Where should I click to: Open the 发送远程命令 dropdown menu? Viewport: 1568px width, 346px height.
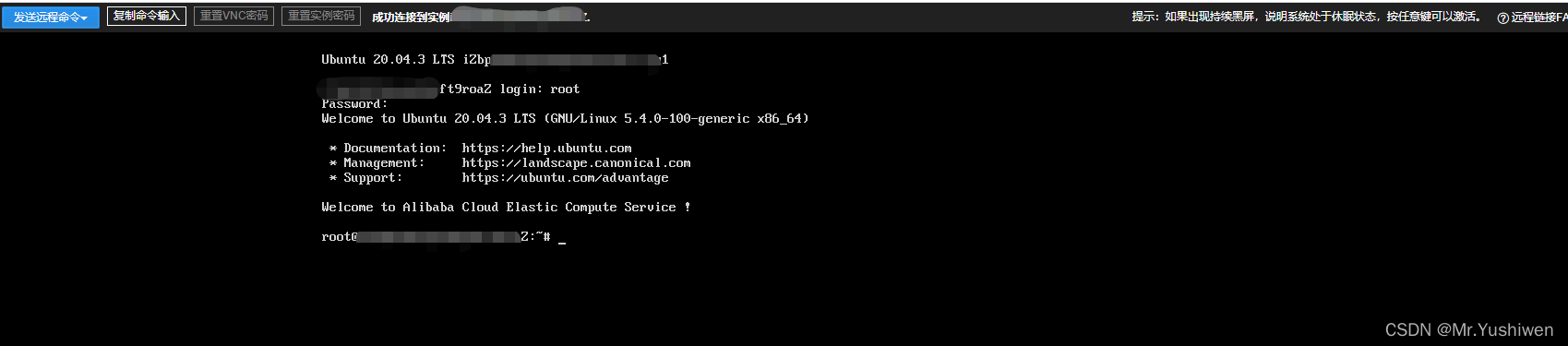pyautogui.click(x=51, y=17)
